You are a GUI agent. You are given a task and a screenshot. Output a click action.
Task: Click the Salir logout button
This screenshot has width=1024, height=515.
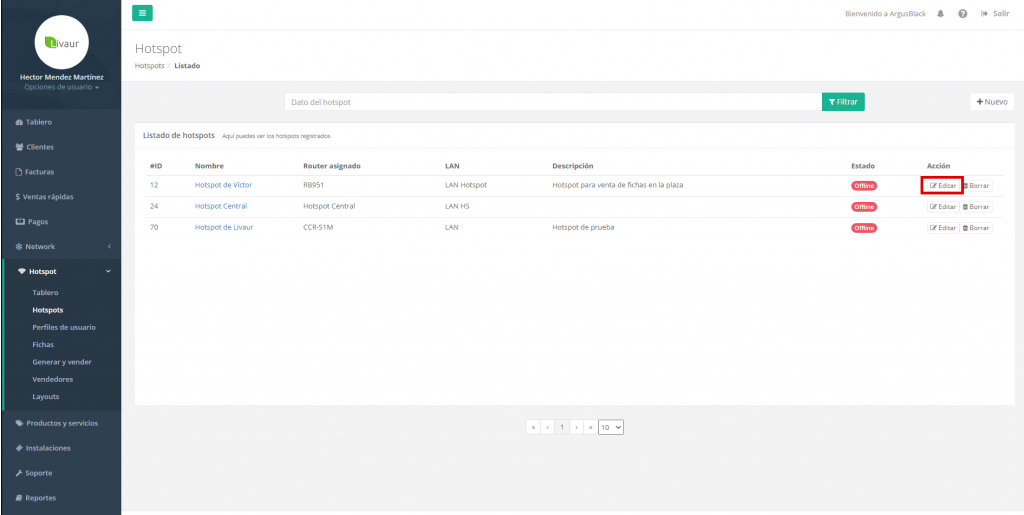(x=995, y=14)
